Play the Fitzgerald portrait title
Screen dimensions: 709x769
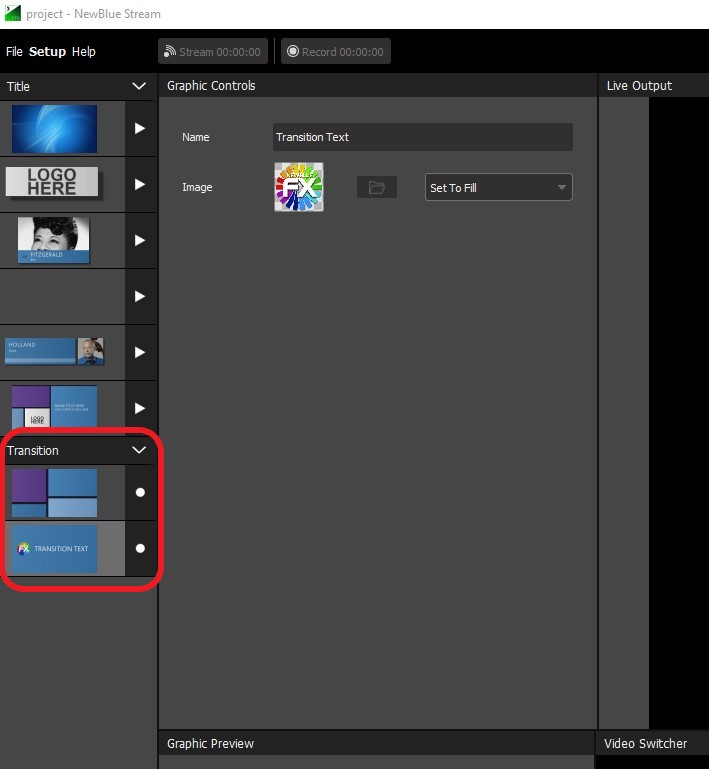pyautogui.click(x=140, y=240)
